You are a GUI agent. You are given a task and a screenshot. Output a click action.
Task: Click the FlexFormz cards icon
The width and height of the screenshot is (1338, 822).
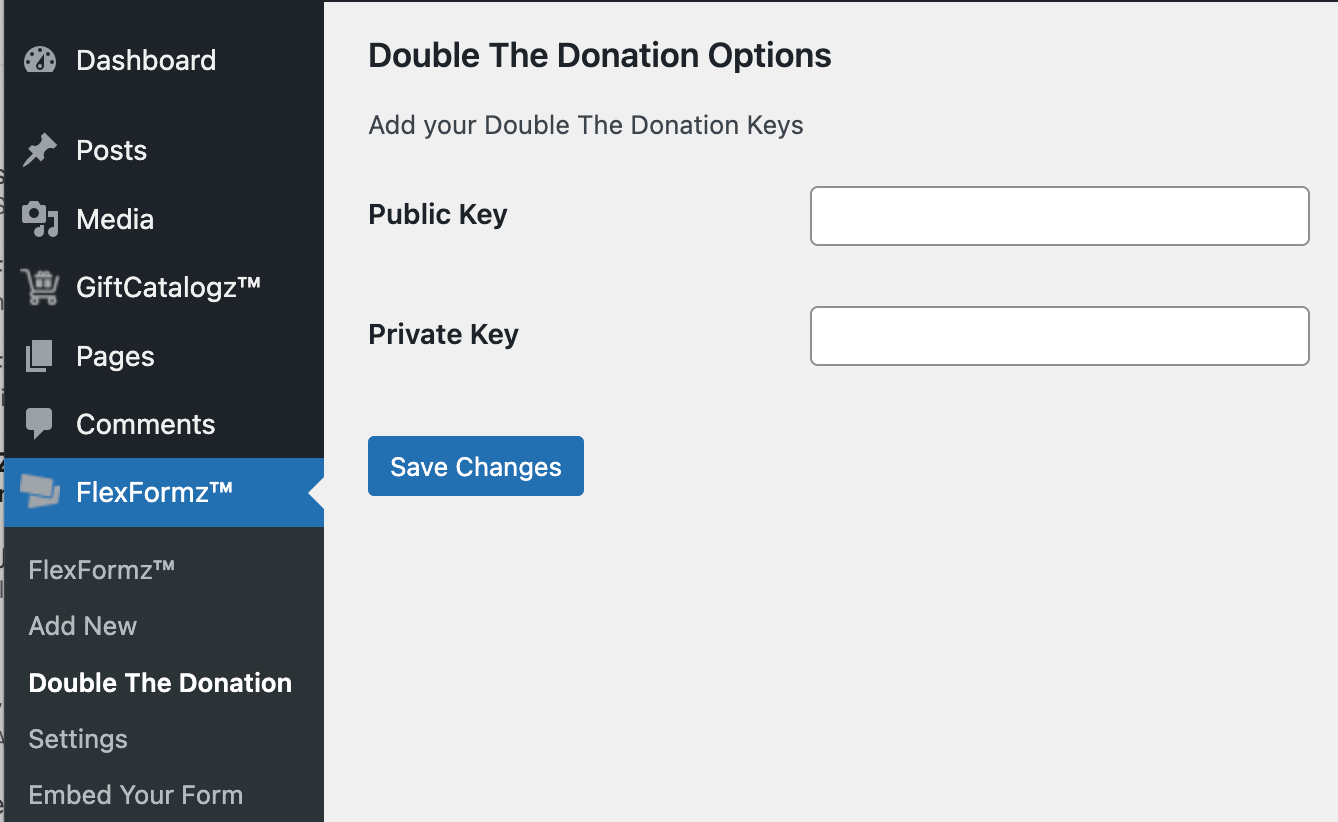coord(40,491)
